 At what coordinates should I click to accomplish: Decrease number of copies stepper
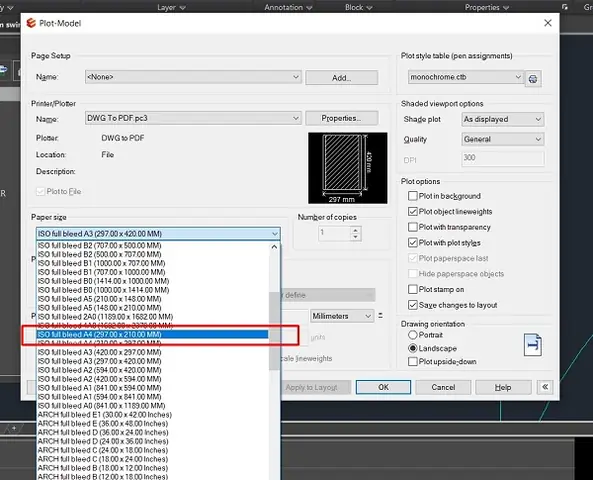[x=355, y=237]
